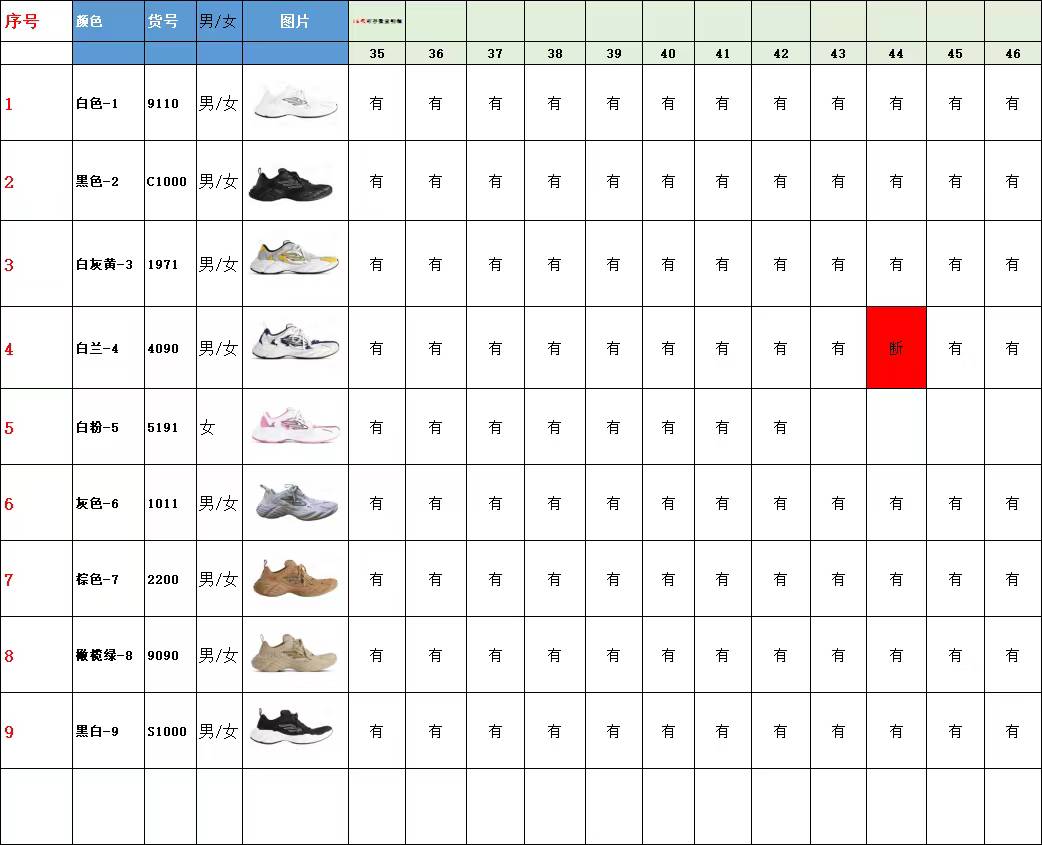Image resolution: width=1042 pixels, height=845 pixels.
Task: Select the 序号 header cell
Action: [36, 21]
